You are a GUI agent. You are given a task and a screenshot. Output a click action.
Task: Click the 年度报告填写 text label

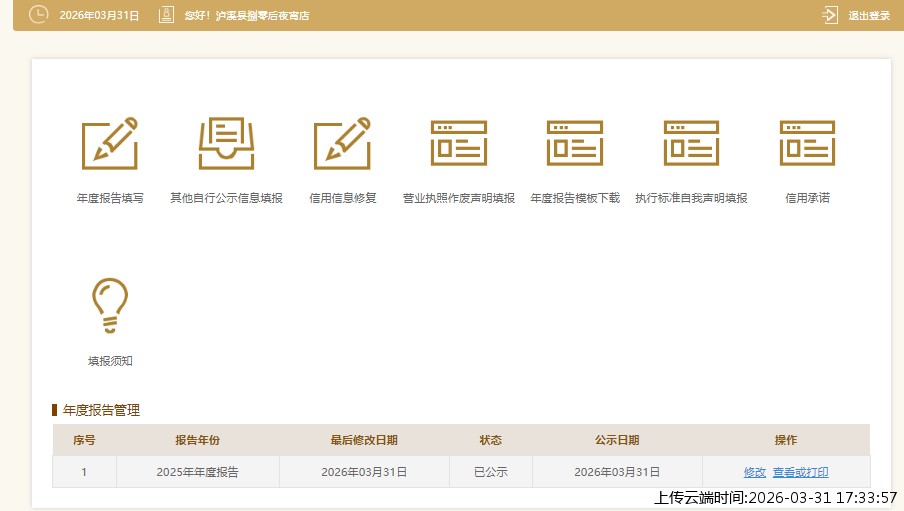[110, 198]
